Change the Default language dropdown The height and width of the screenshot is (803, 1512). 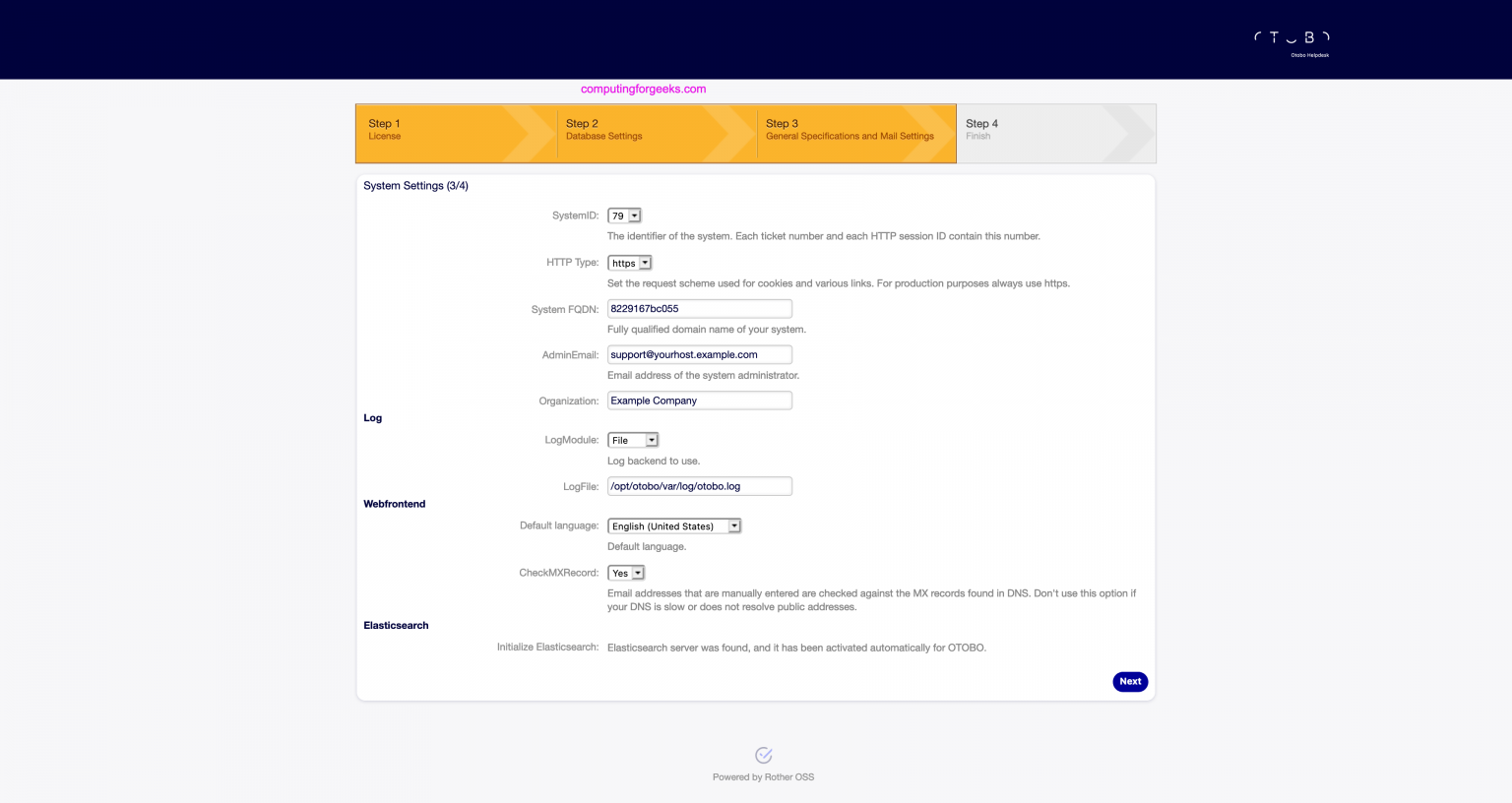coord(673,526)
